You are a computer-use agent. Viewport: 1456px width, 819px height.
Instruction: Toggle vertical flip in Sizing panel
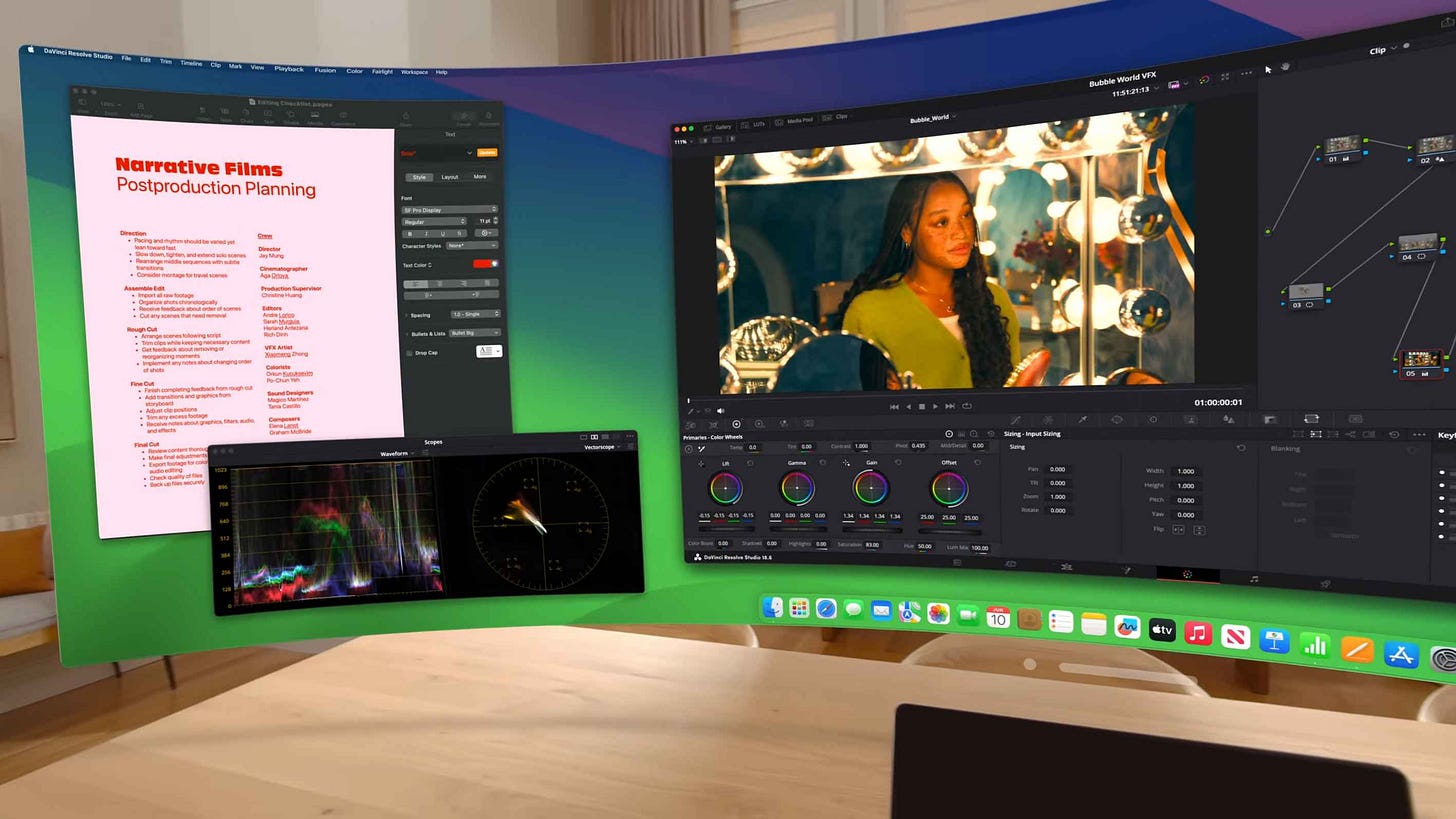click(x=1199, y=530)
